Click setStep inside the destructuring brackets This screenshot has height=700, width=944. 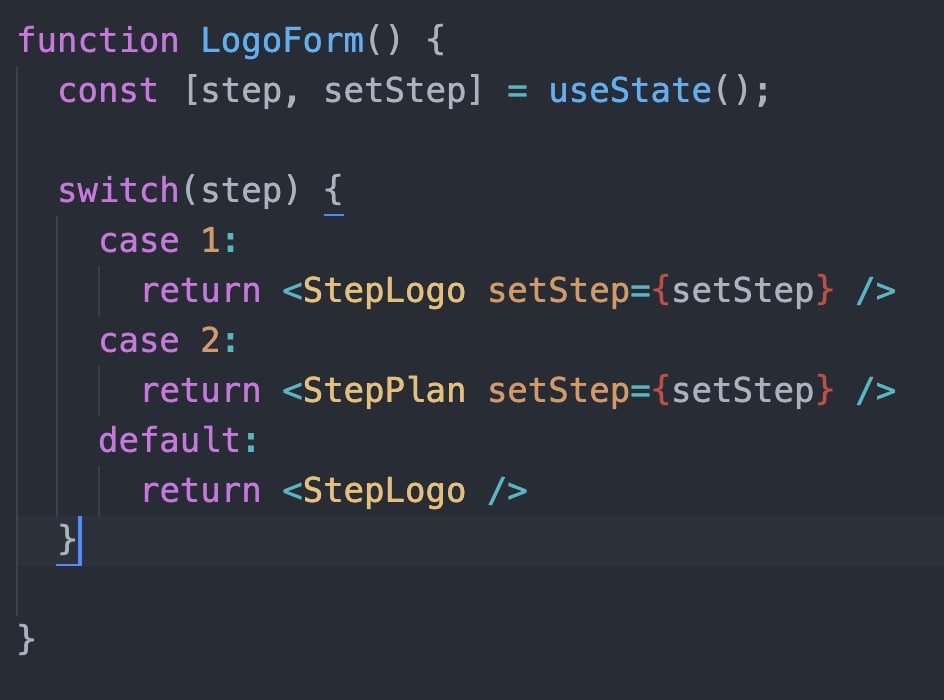pos(396,91)
